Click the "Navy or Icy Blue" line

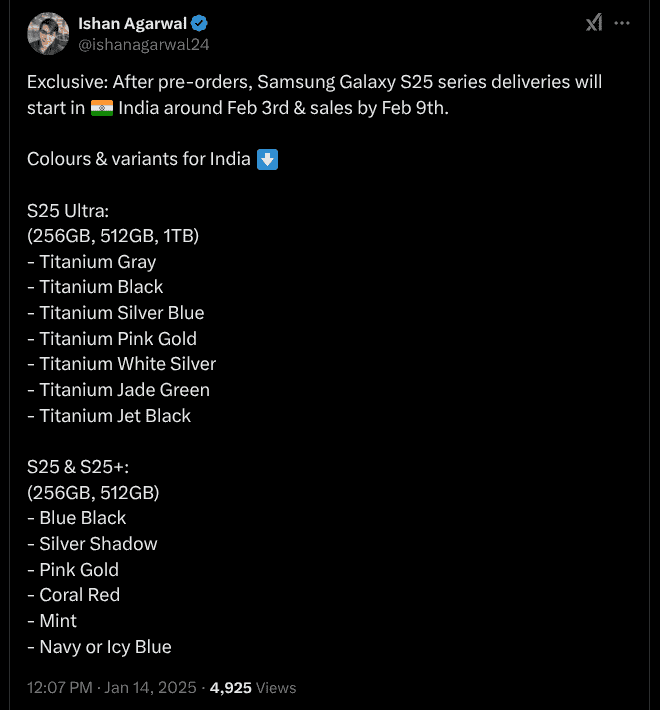pyautogui.click(x=100, y=647)
